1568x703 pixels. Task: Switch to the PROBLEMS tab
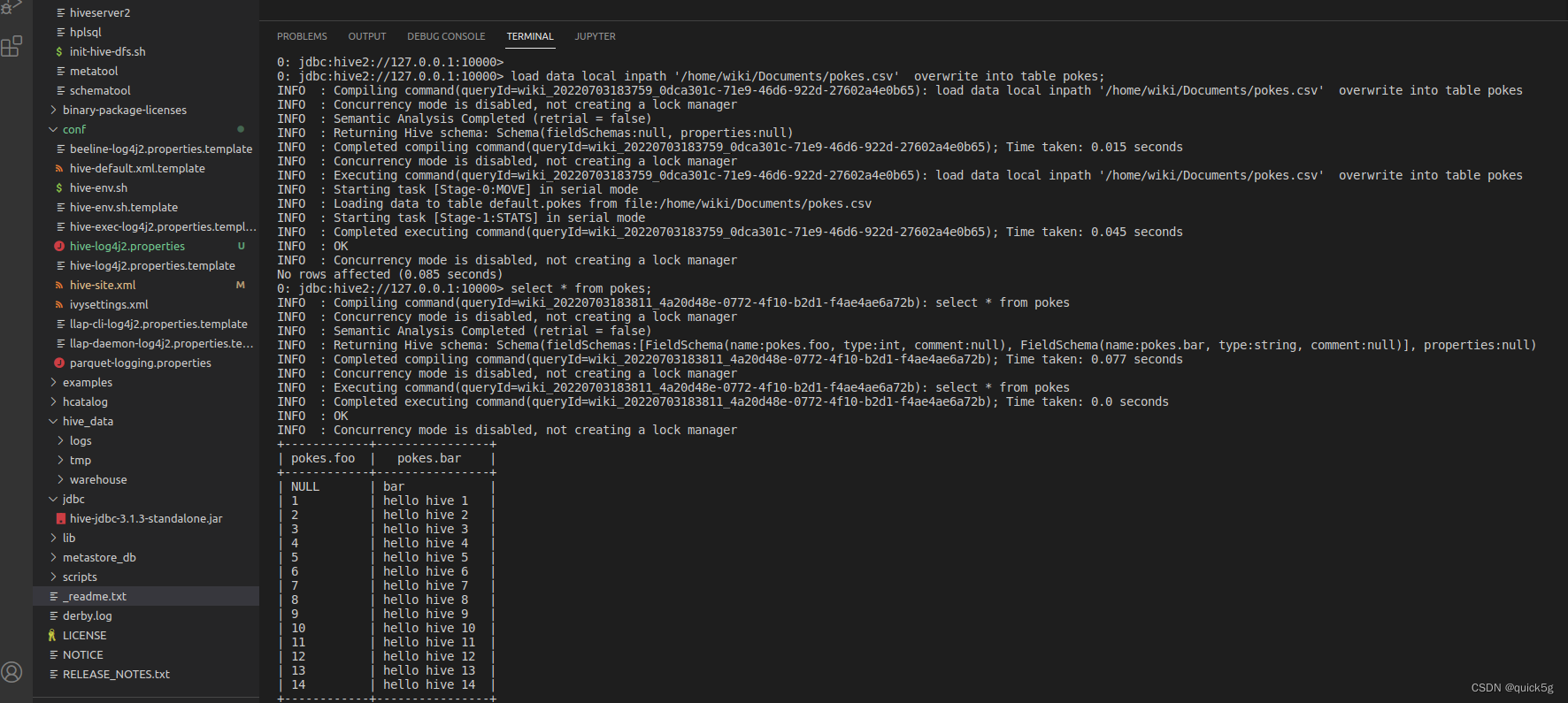point(302,37)
